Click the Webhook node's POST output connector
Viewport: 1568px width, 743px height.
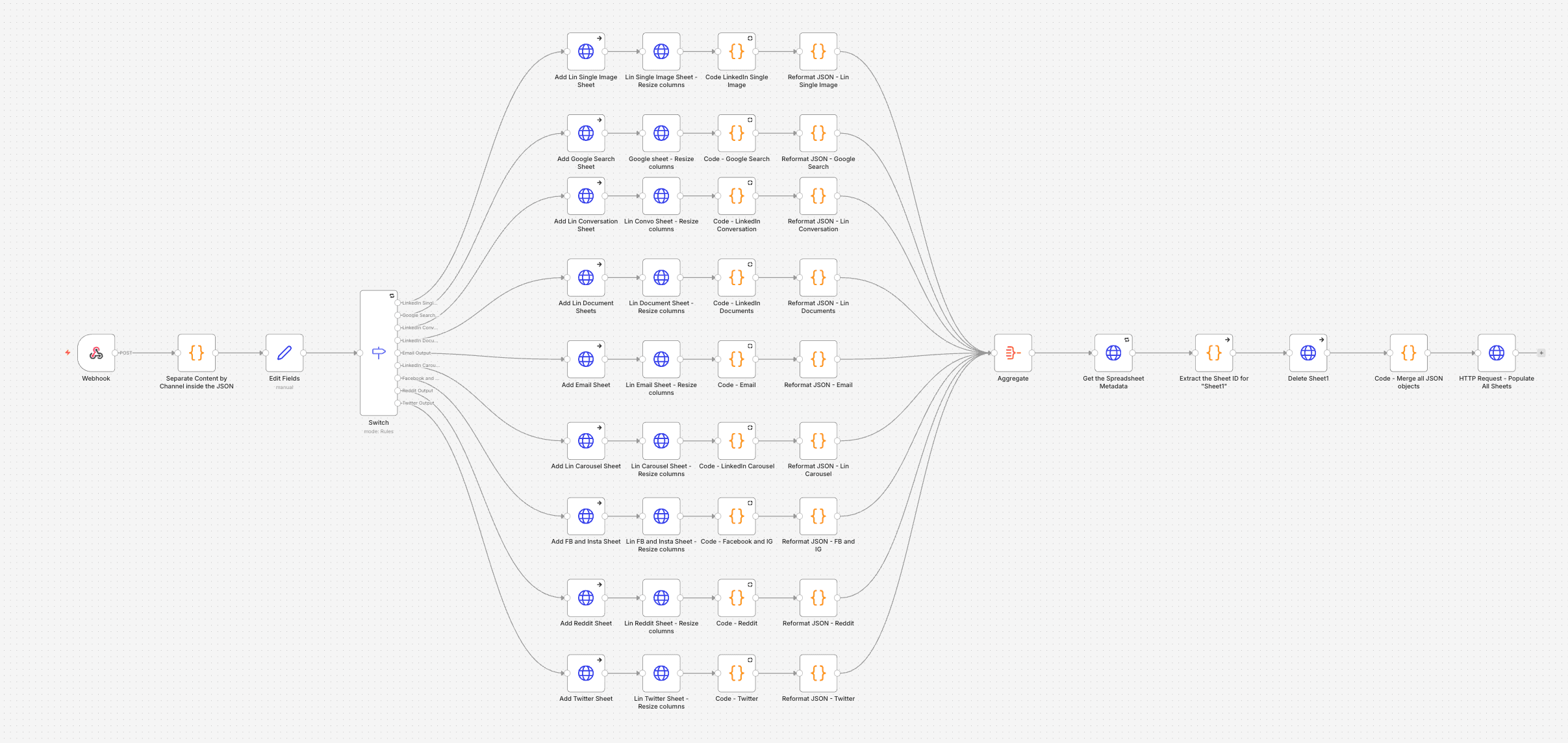point(115,353)
